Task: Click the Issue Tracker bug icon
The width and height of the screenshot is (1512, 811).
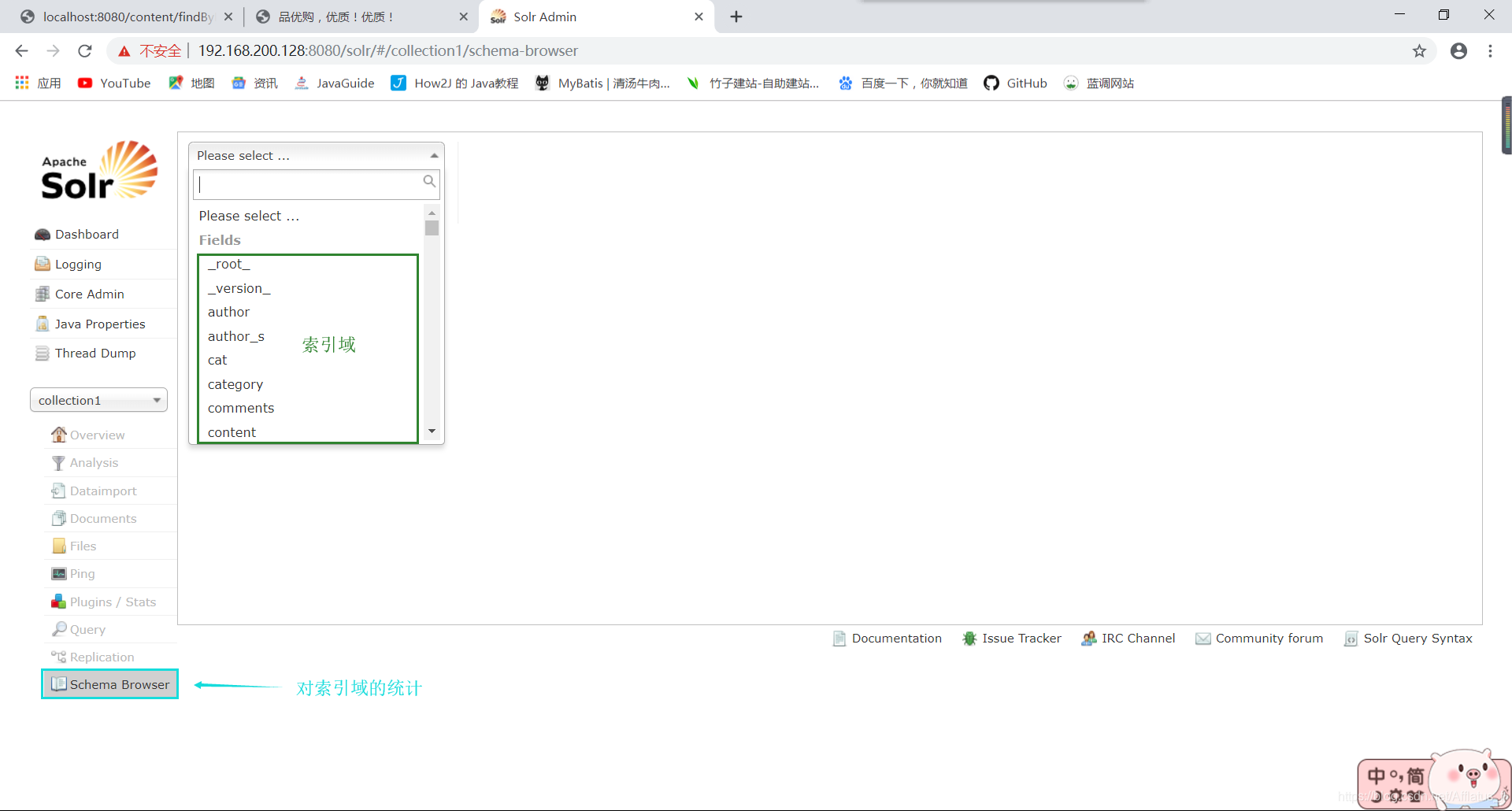Action: pyautogui.click(x=969, y=639)
